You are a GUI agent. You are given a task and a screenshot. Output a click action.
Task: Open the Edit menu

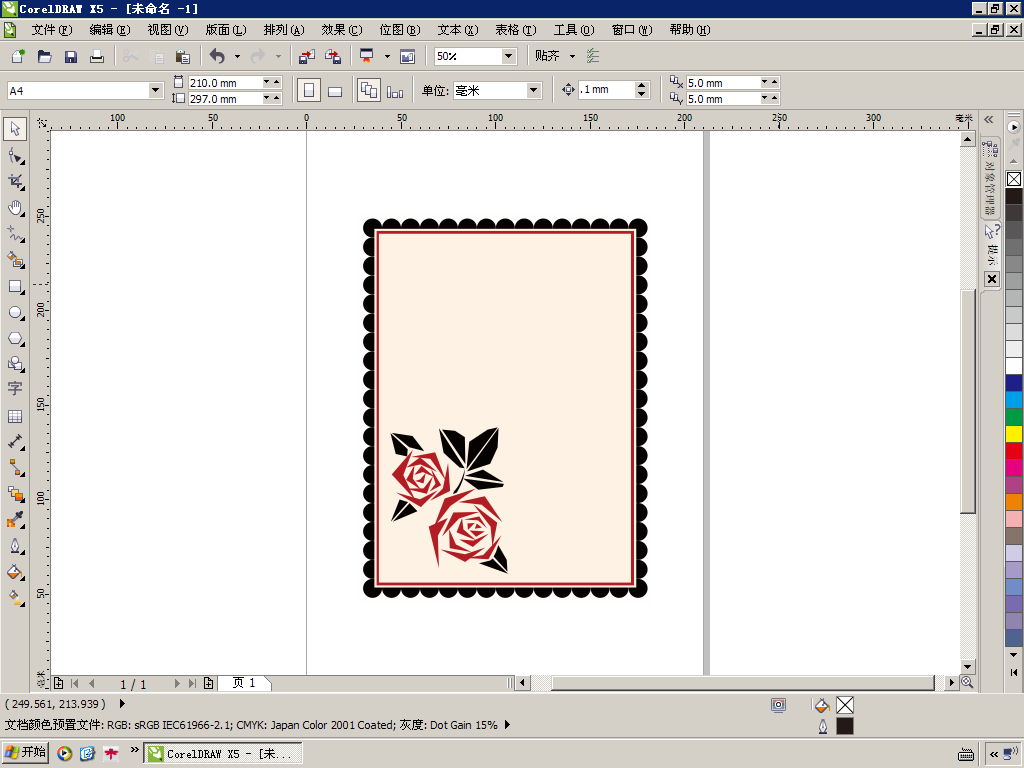tap(110, 30)
